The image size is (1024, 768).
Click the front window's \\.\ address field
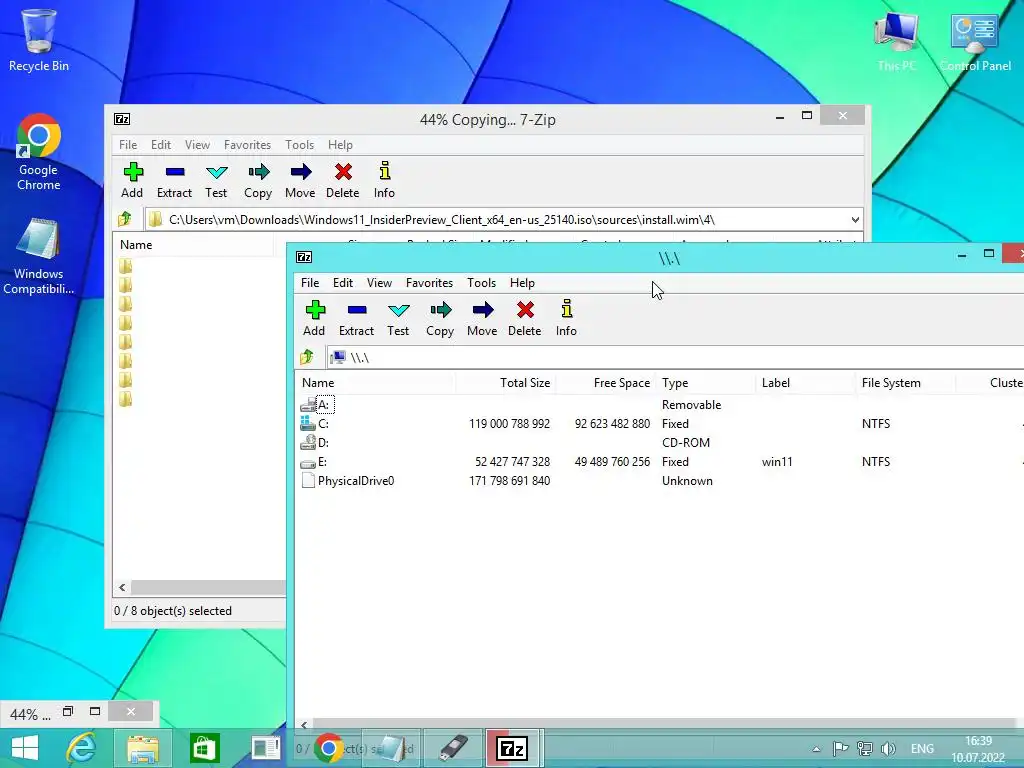pyautogui.click(x=675, y=357)
